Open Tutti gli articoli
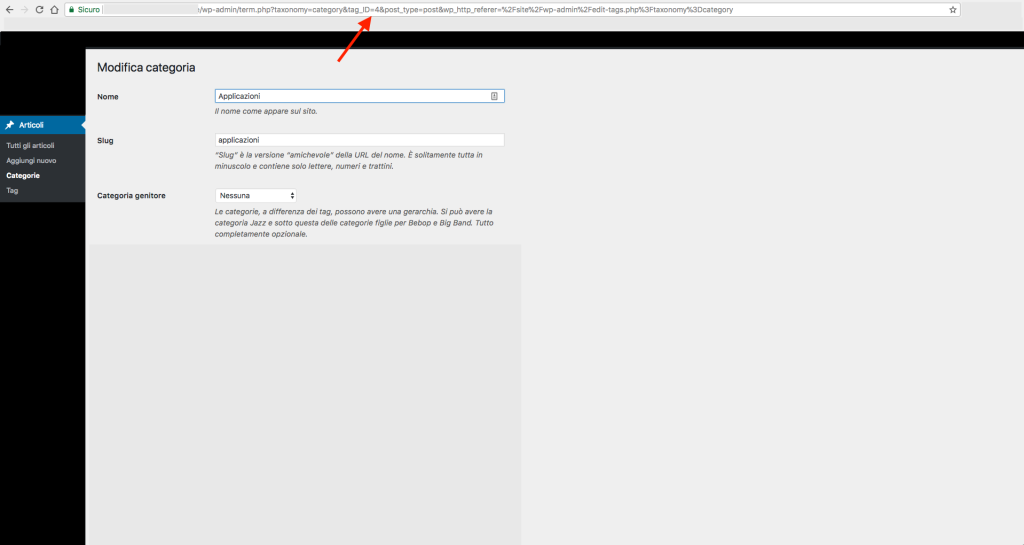Image resolution: width=1024 pixels, height=545 pixels. (30, 146)
